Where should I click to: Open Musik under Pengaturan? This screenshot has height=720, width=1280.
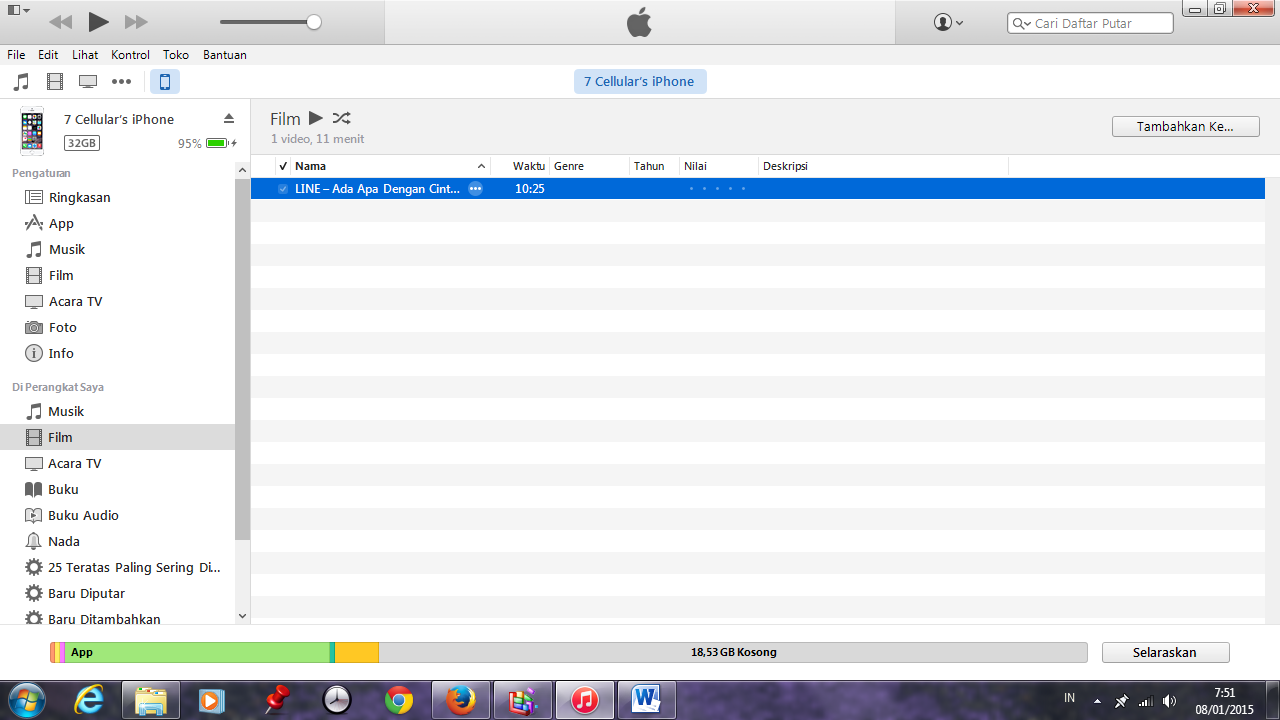coord(55,249)
